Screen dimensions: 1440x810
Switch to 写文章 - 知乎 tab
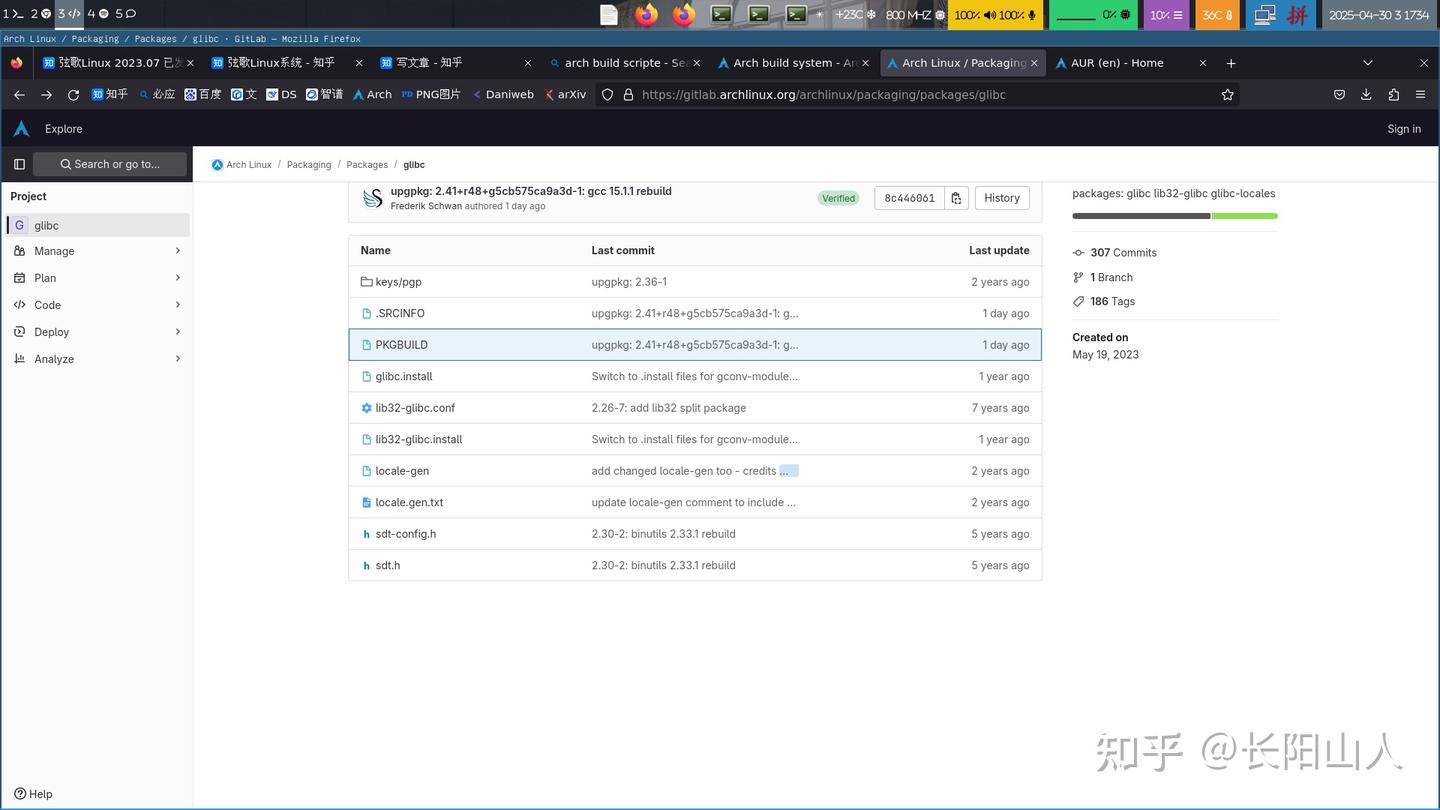[x=457, y=63]
